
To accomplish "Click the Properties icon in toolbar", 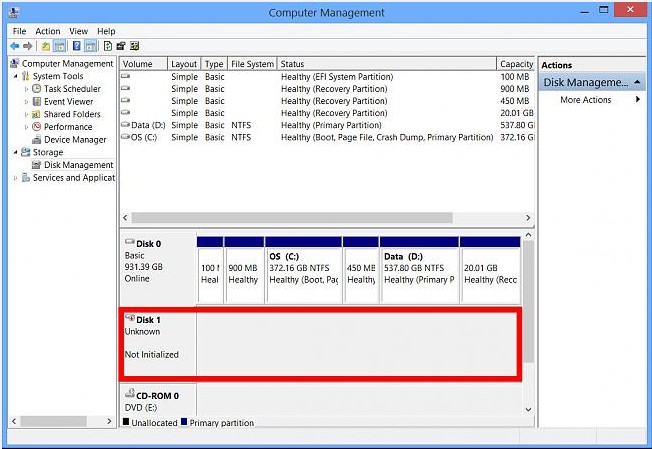I will [121, 46].
